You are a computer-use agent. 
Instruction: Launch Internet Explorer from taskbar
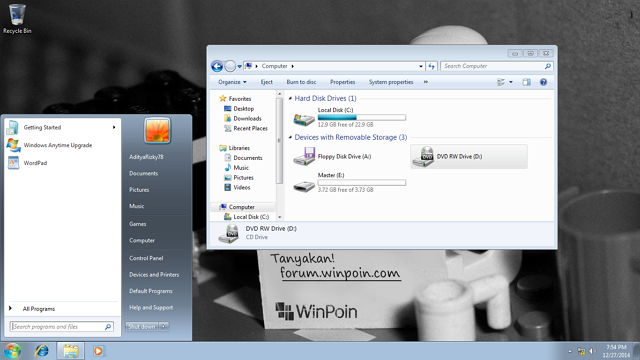42,351
